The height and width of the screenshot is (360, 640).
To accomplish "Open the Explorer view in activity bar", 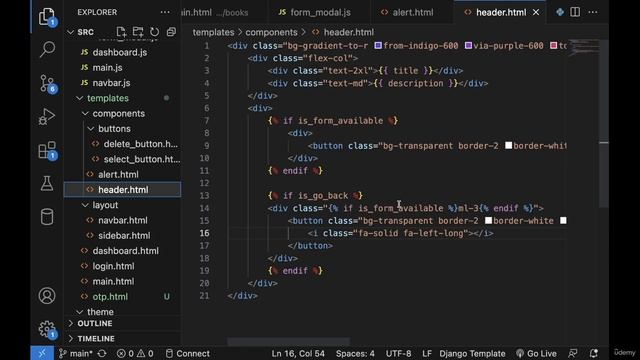I will tap(47, 16).
